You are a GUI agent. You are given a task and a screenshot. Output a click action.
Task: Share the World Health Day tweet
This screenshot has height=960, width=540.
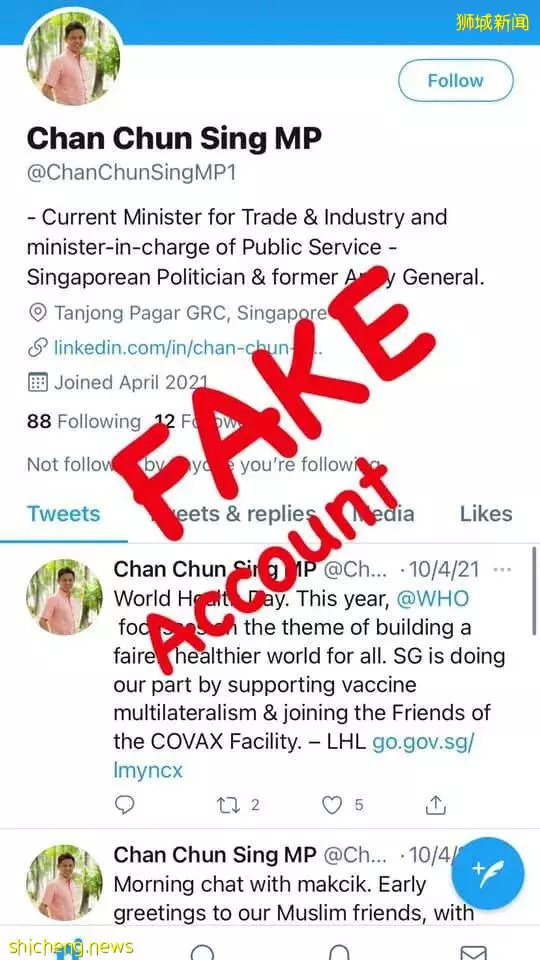435,804
